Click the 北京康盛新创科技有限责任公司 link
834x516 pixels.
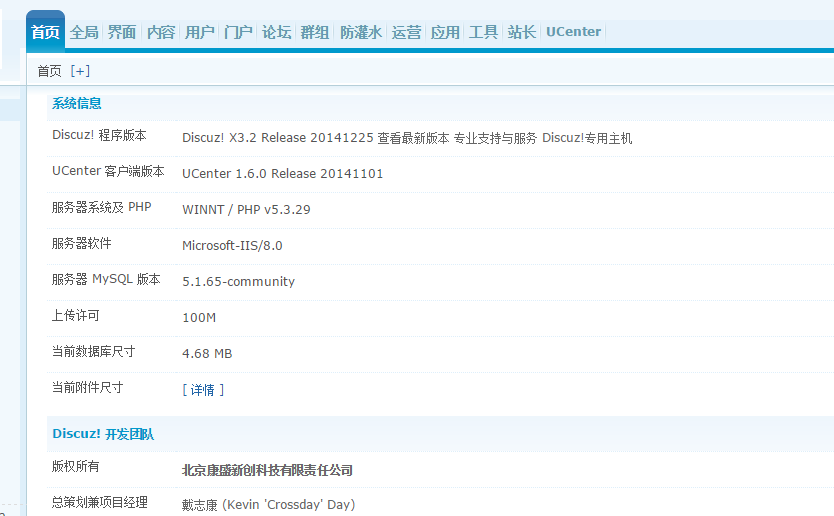point(268,470)
